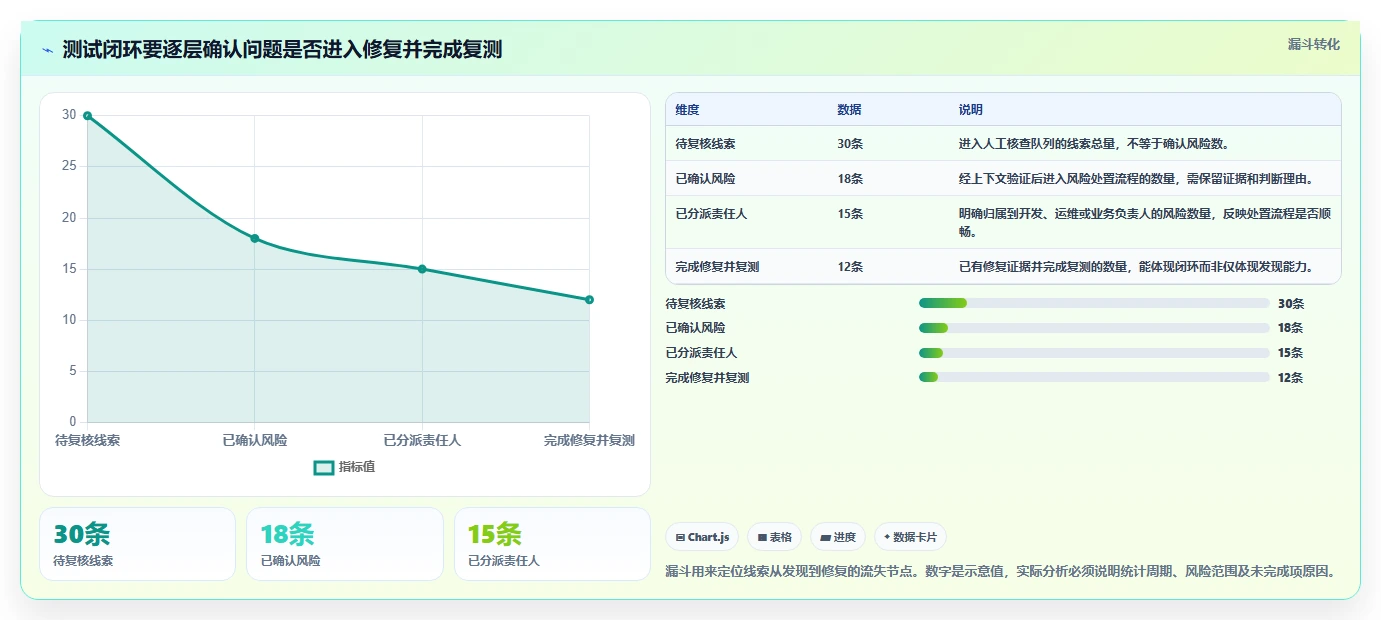The height and width of the screenshot is (620, 1381).
Task: Click the 完成修复并复测 x-axis label
Action: click(589, 440)
